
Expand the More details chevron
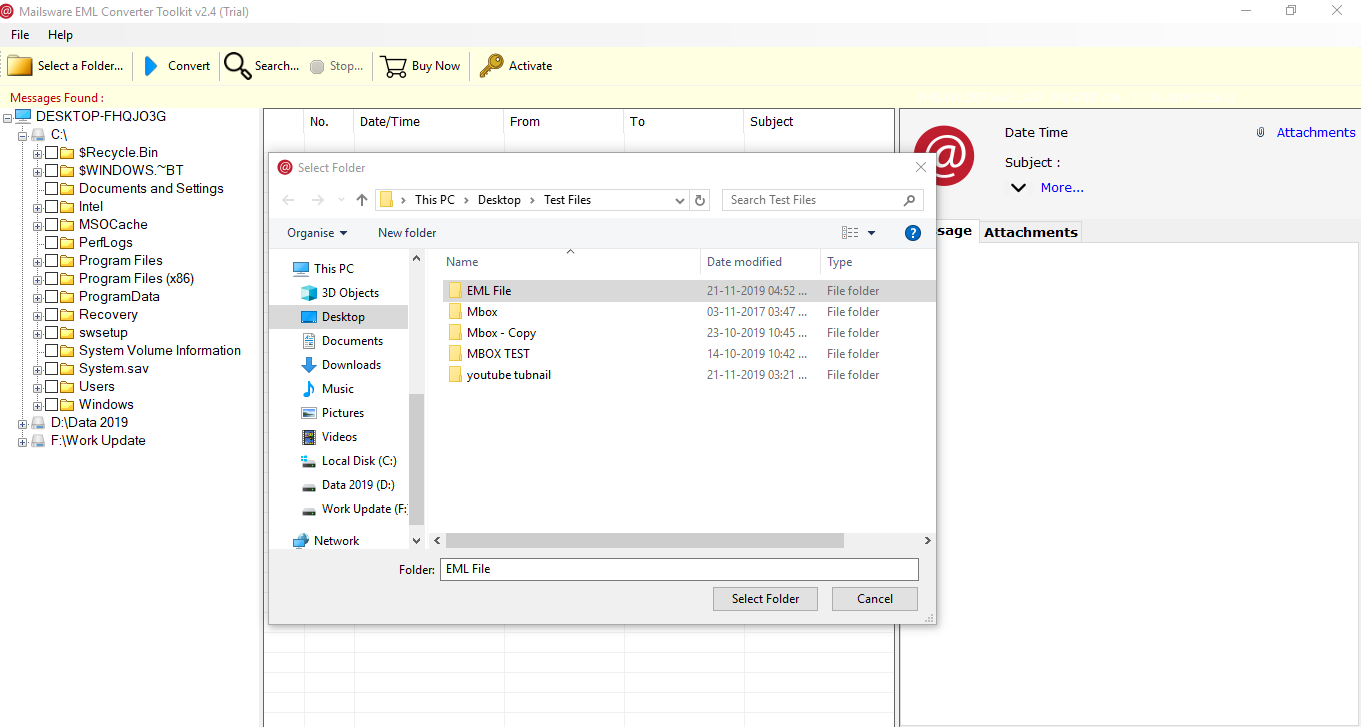[1018, 188]
